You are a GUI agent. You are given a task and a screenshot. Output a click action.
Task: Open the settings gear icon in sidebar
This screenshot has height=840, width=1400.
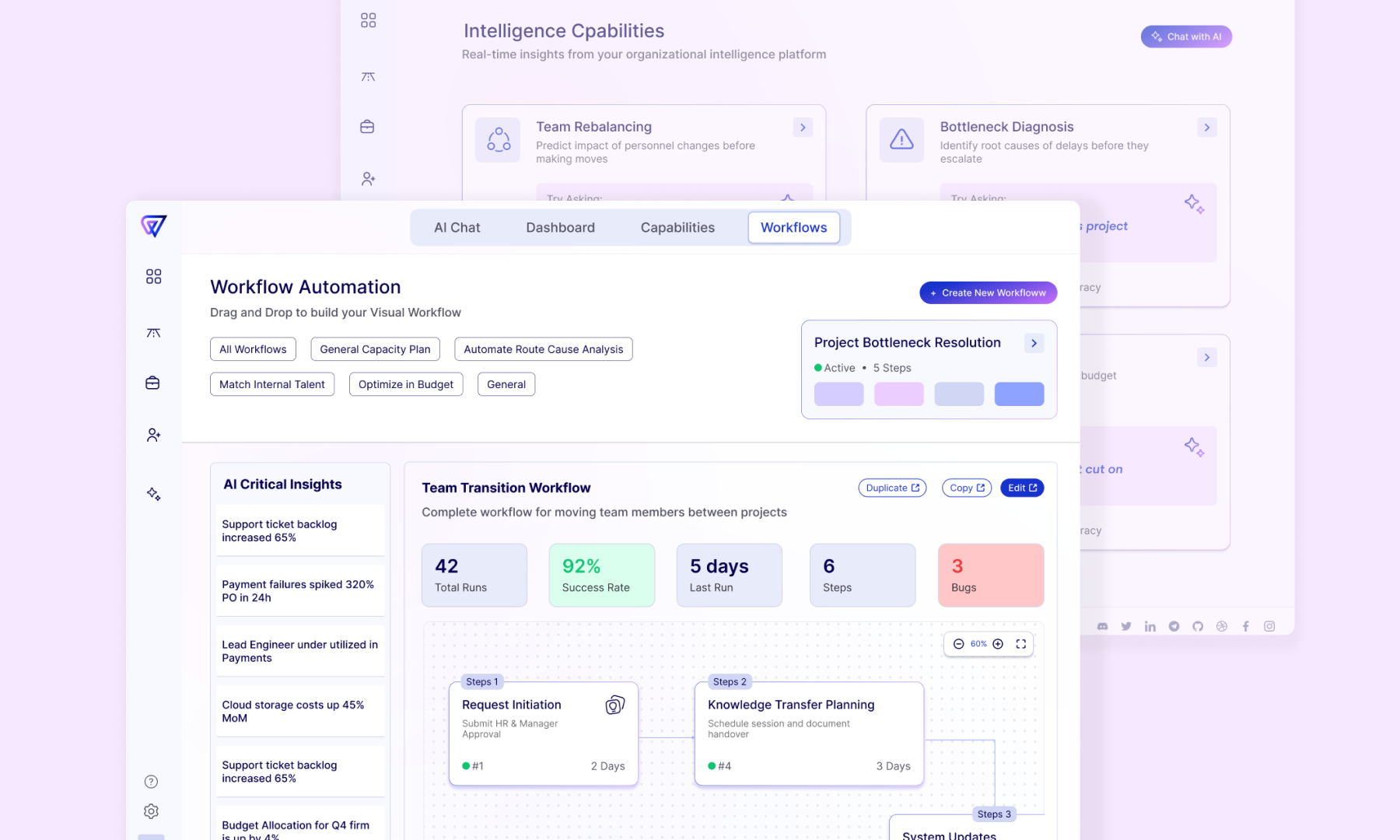tap(151, 811)
